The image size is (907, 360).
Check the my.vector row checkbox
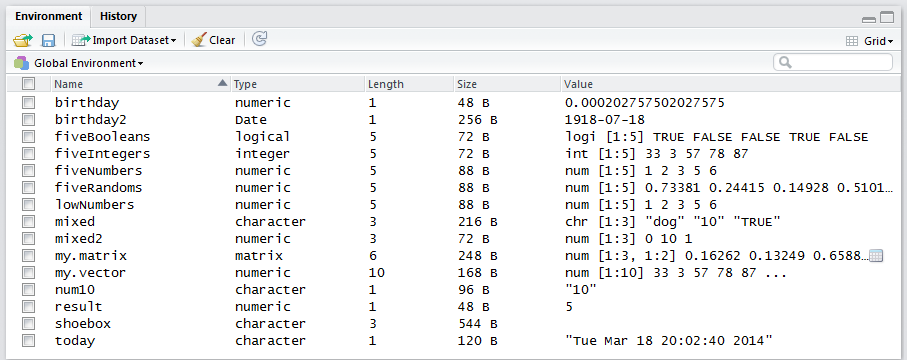click(28, 273)
